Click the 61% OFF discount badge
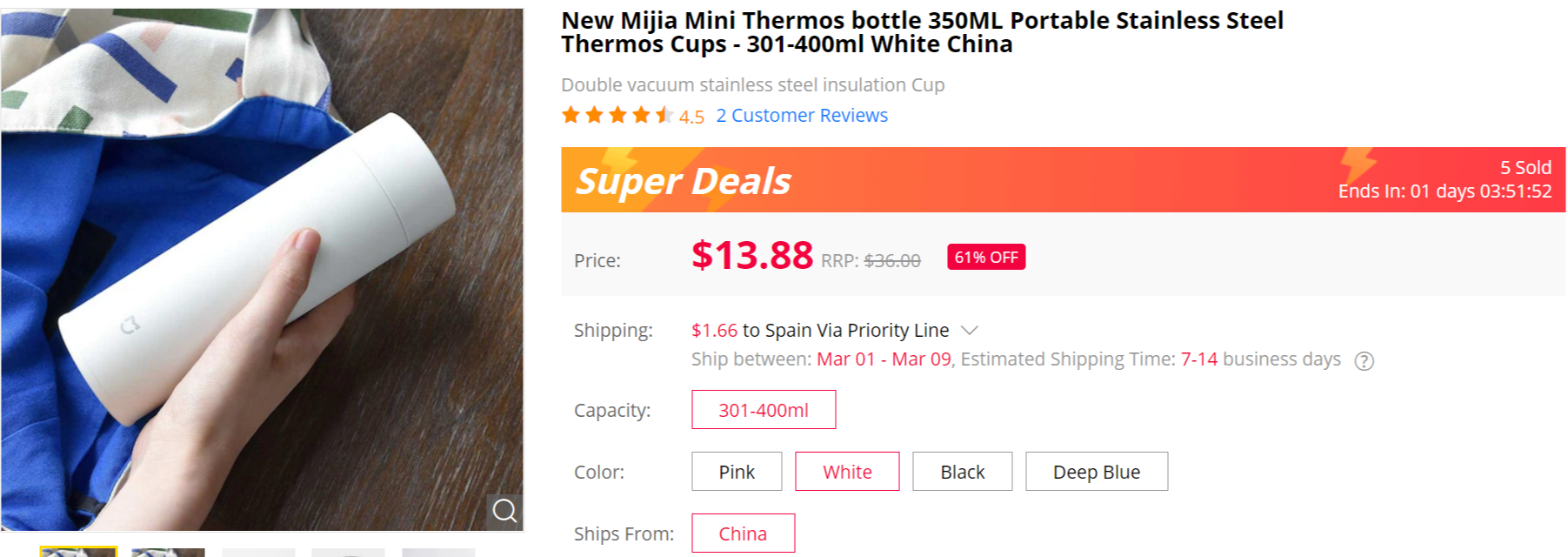 [x=985, y=257]
